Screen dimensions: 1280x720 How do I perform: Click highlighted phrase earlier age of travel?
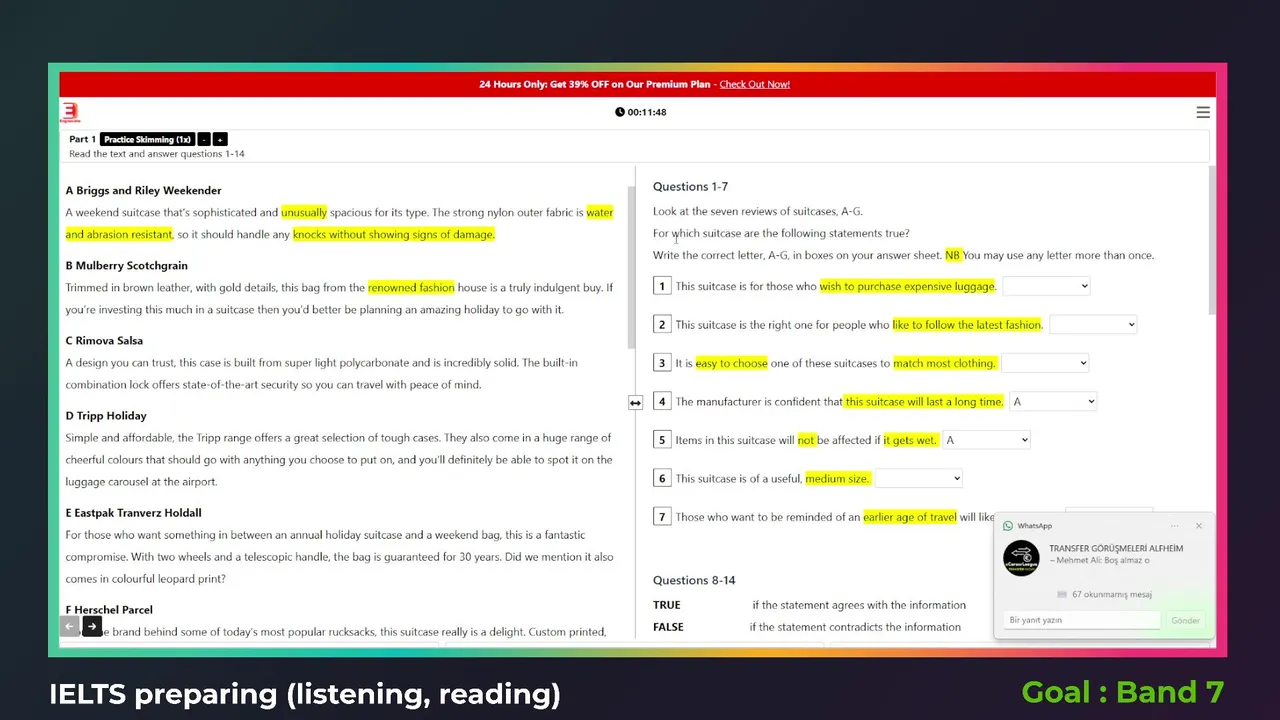point(910,517)
